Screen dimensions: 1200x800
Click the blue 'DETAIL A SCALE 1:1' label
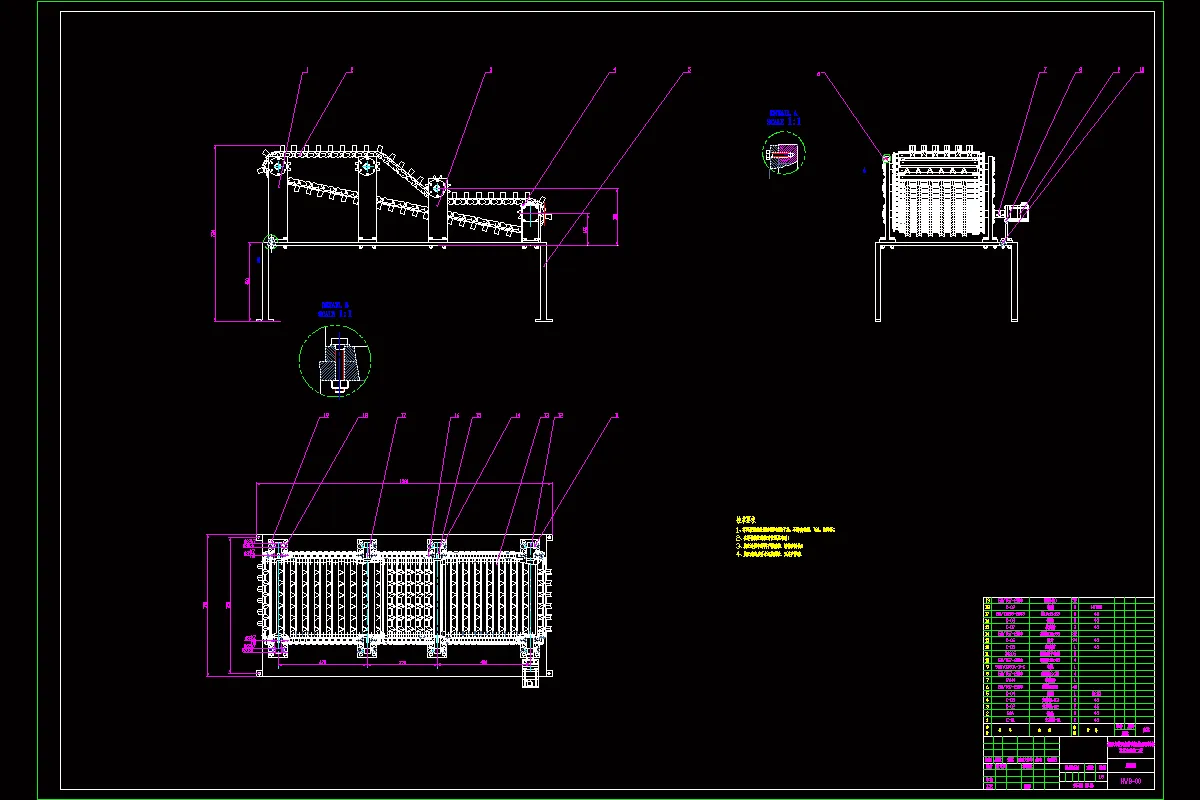[784, 117]
